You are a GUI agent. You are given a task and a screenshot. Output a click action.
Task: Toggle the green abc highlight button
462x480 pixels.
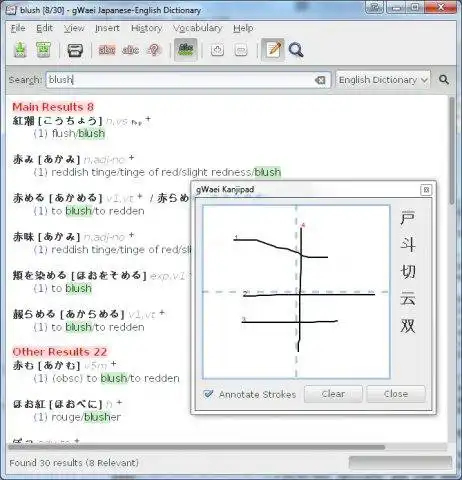point(186,50)
